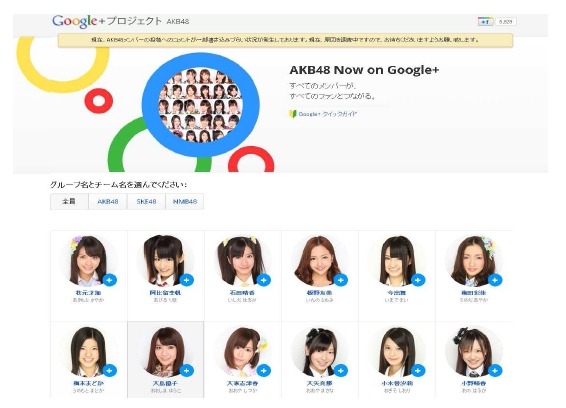Click 阿比留李帆's profile photo
This screenshot has height=408, width=566.
[165, 261]
